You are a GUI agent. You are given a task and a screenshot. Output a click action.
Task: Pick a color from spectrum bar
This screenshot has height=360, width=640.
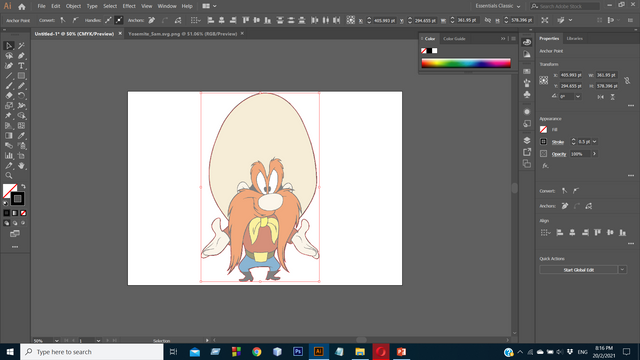[x=466, y=63]
